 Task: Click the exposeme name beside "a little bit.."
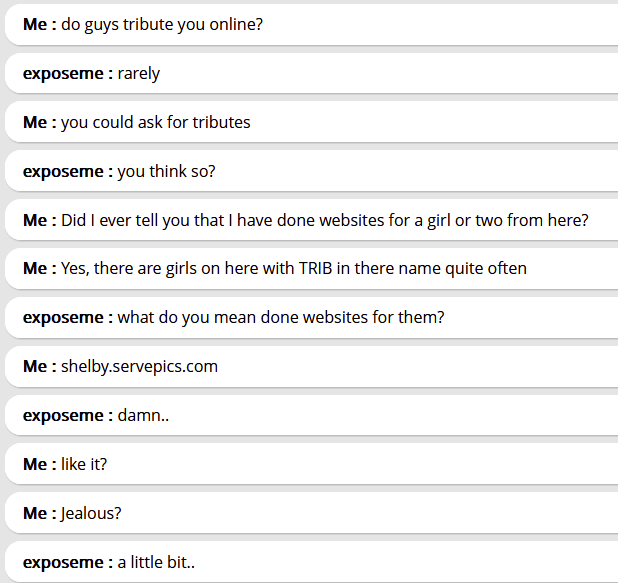[62, 562]
